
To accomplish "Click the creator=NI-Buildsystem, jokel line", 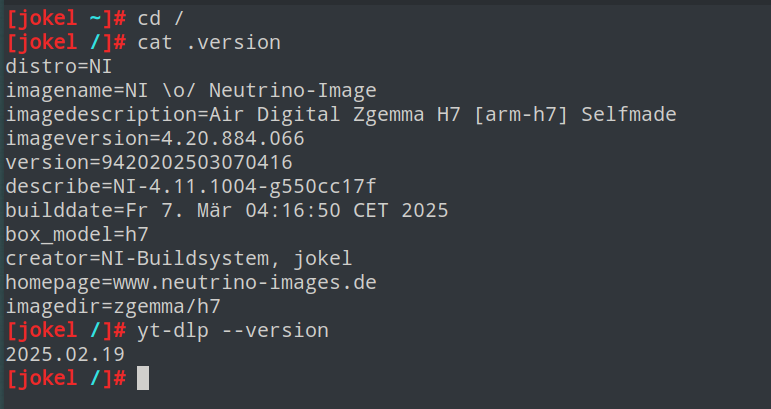I will point(179,258).
